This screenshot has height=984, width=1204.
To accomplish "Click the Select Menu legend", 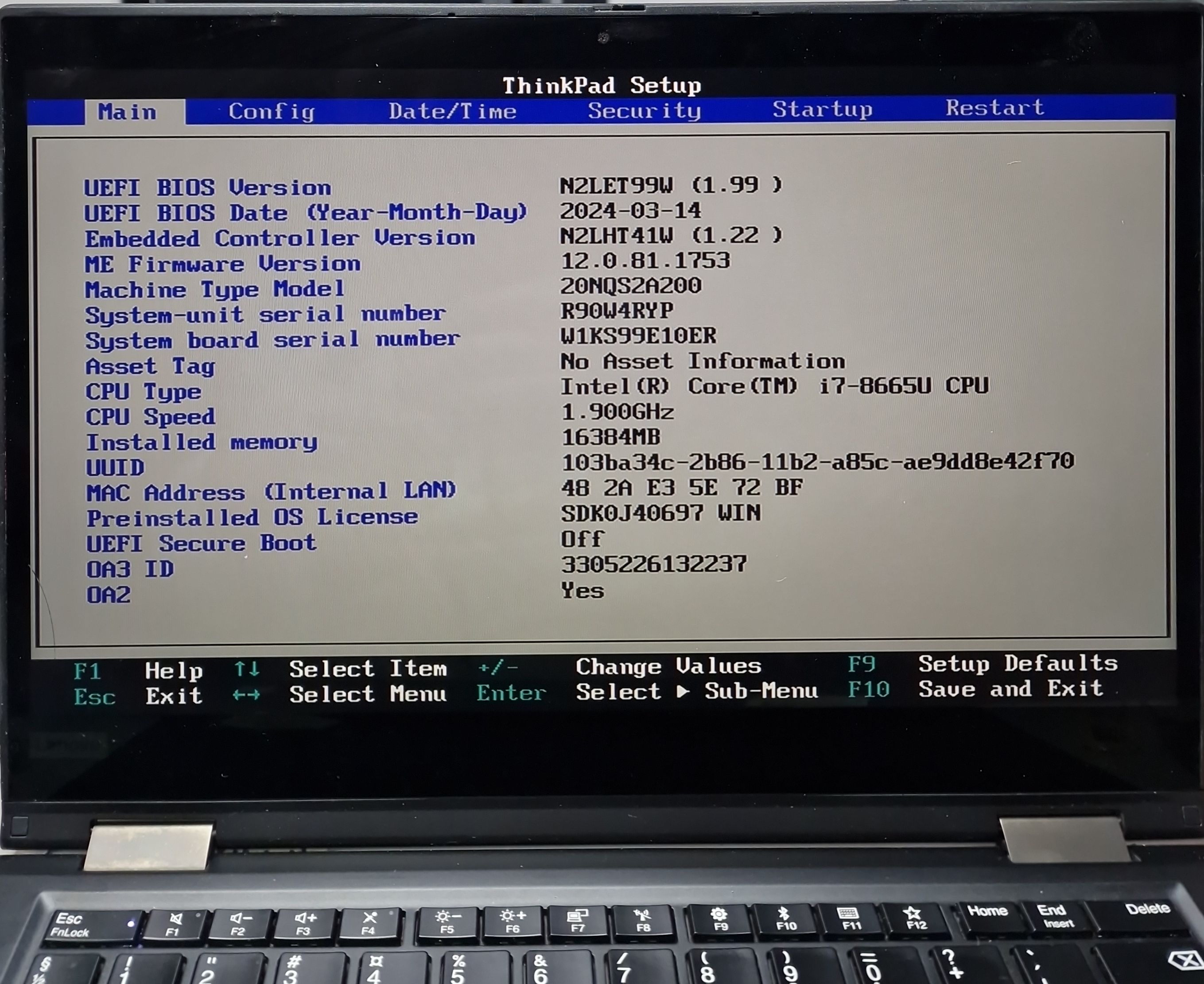I will coord(368,694).
